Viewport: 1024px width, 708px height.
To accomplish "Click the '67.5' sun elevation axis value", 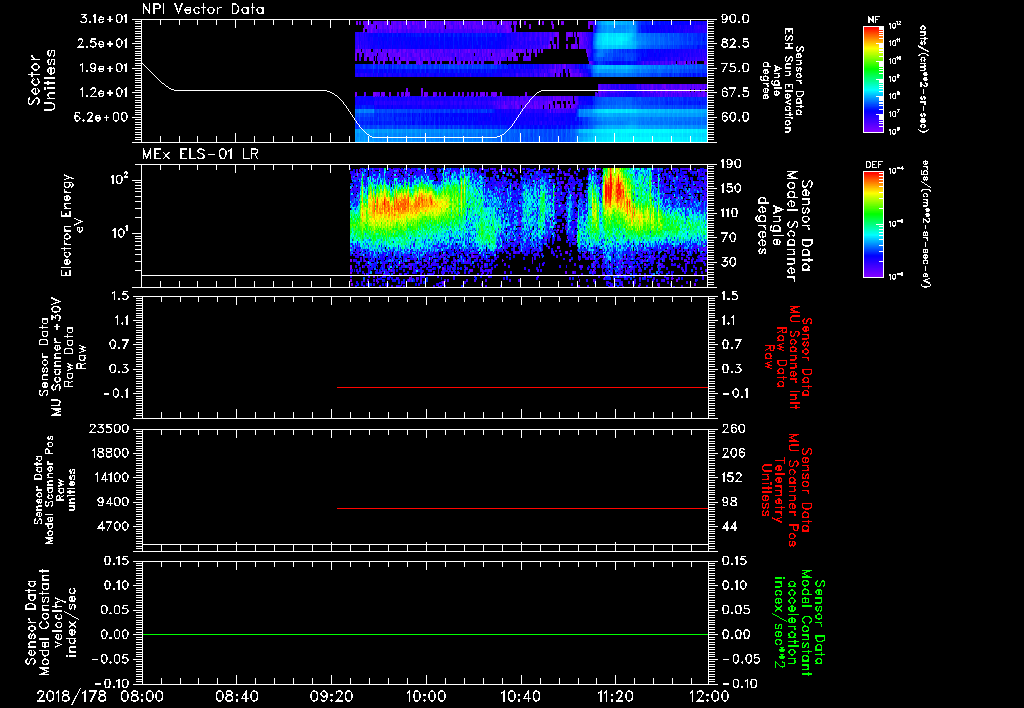I will [735, 92].
